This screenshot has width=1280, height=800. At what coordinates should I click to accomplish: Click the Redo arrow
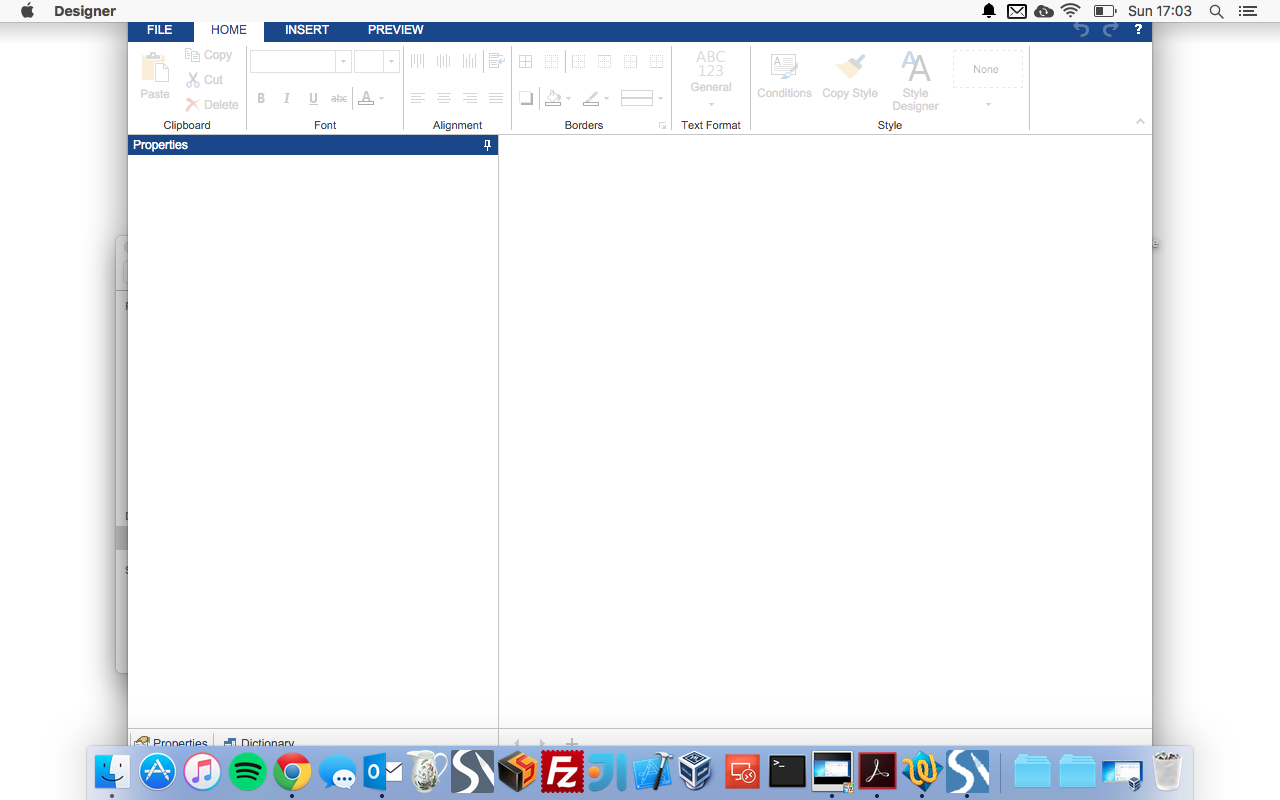click(x=1110, y=30)
